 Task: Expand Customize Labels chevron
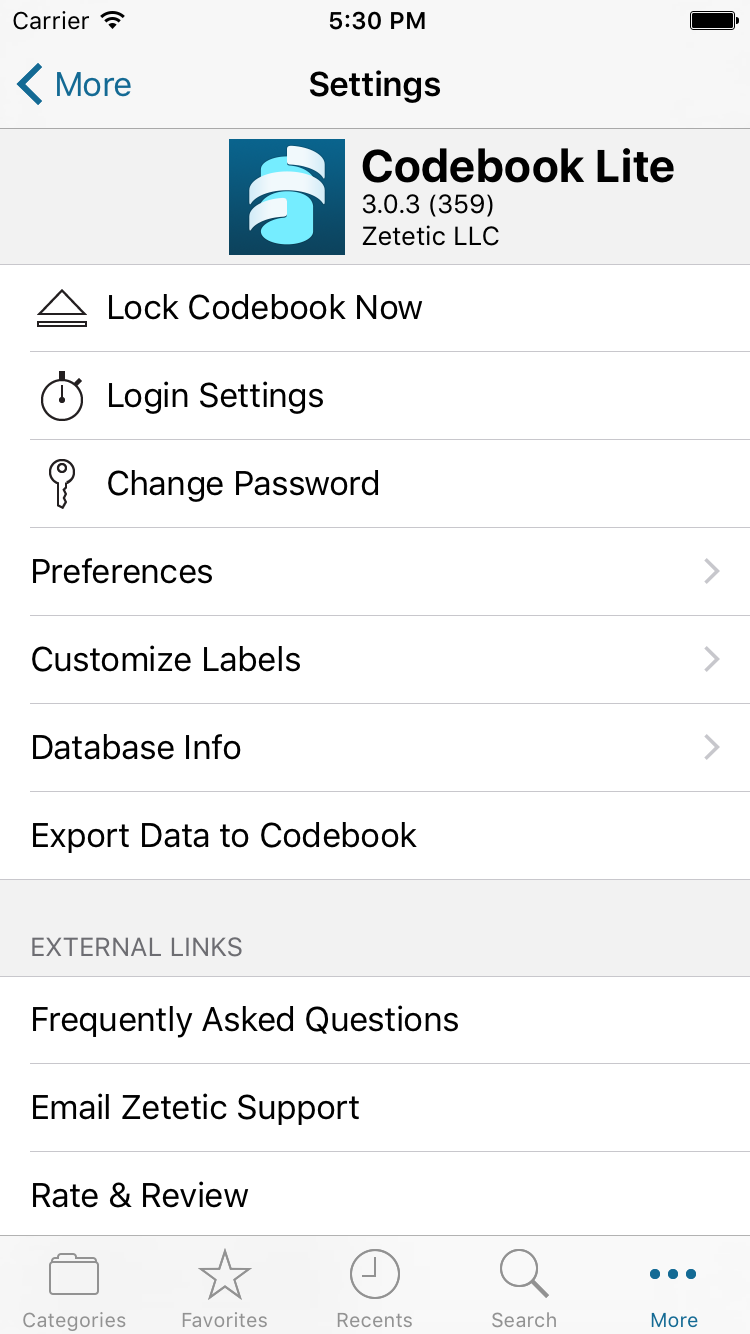[712, 660]
